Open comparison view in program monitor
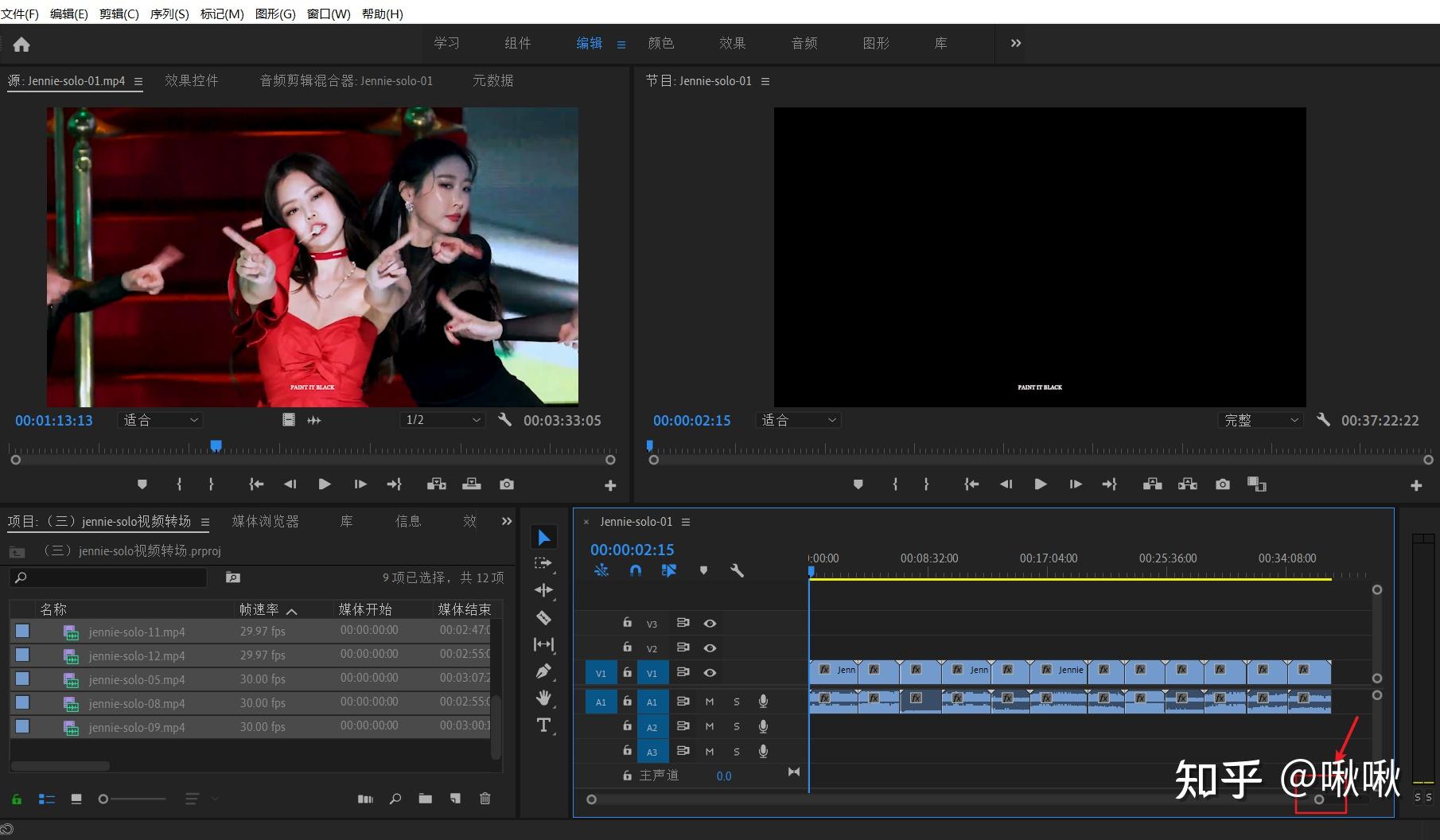The height and width of the screenshot is (840, 1440). pos(1257,484)
